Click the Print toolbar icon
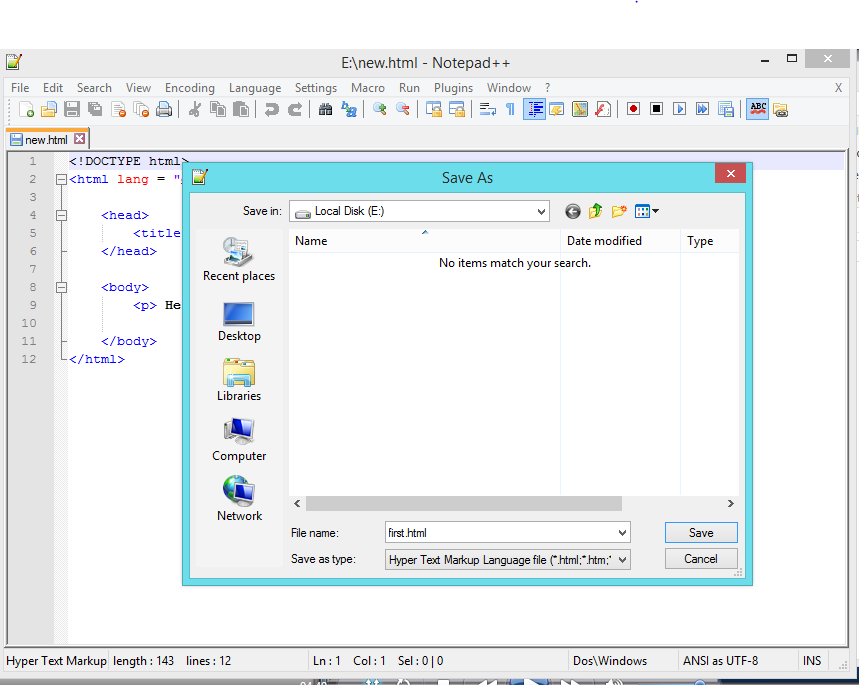The image size is (859, 685). (x=164, y=110)
